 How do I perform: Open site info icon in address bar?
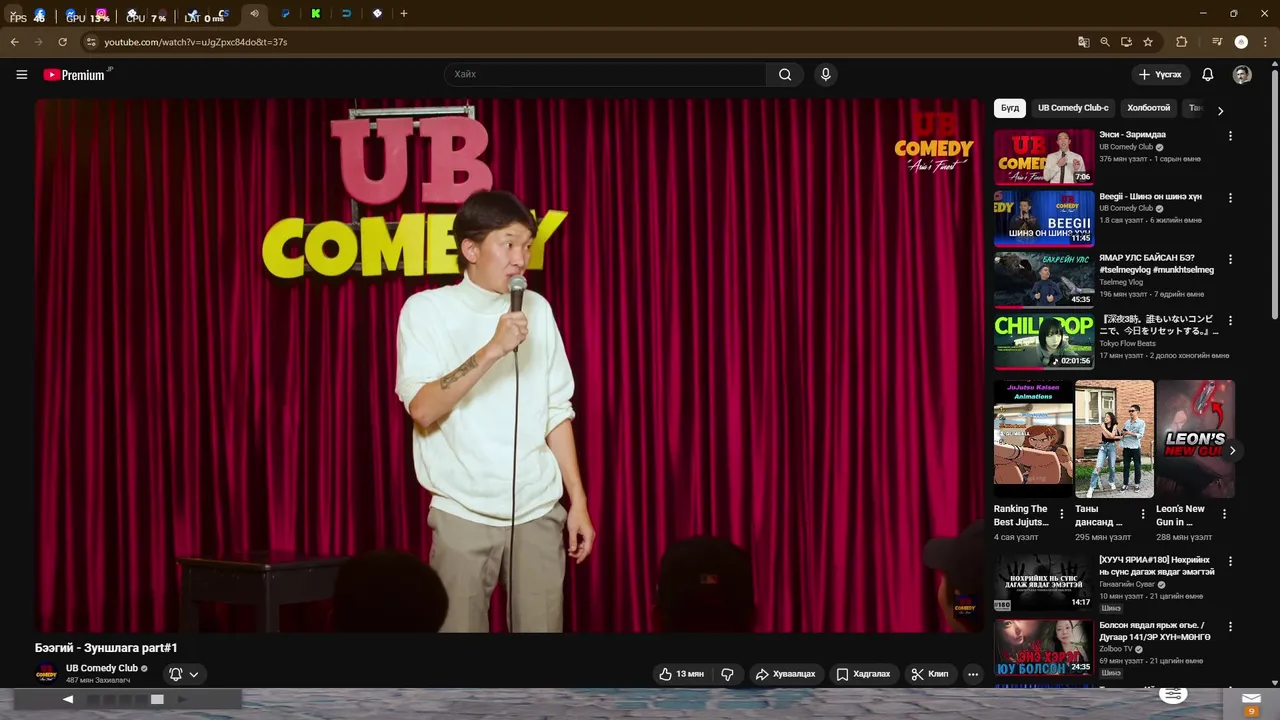click(90, 42)
